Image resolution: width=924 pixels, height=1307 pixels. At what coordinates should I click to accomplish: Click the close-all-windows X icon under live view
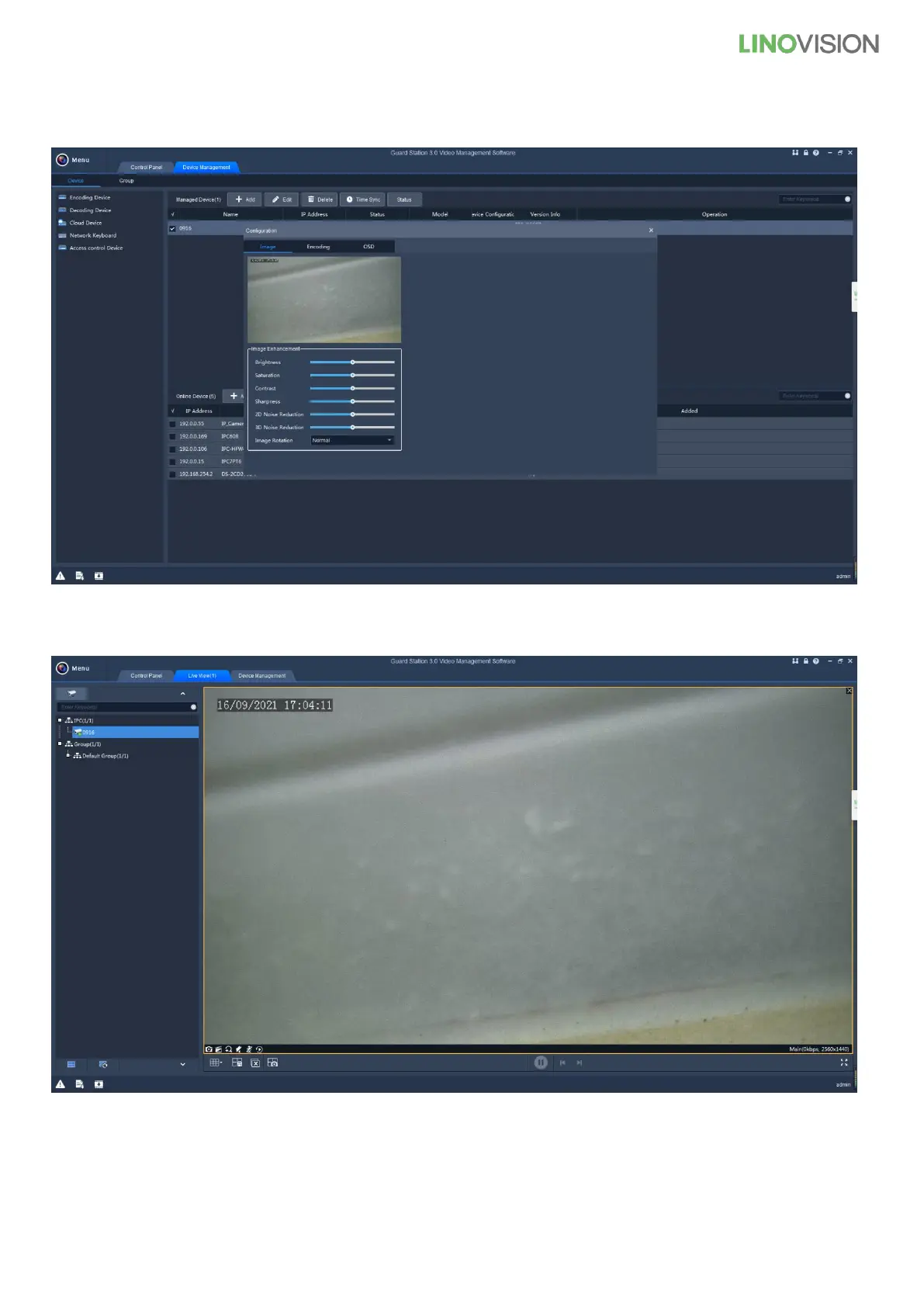click(254, 1063)
